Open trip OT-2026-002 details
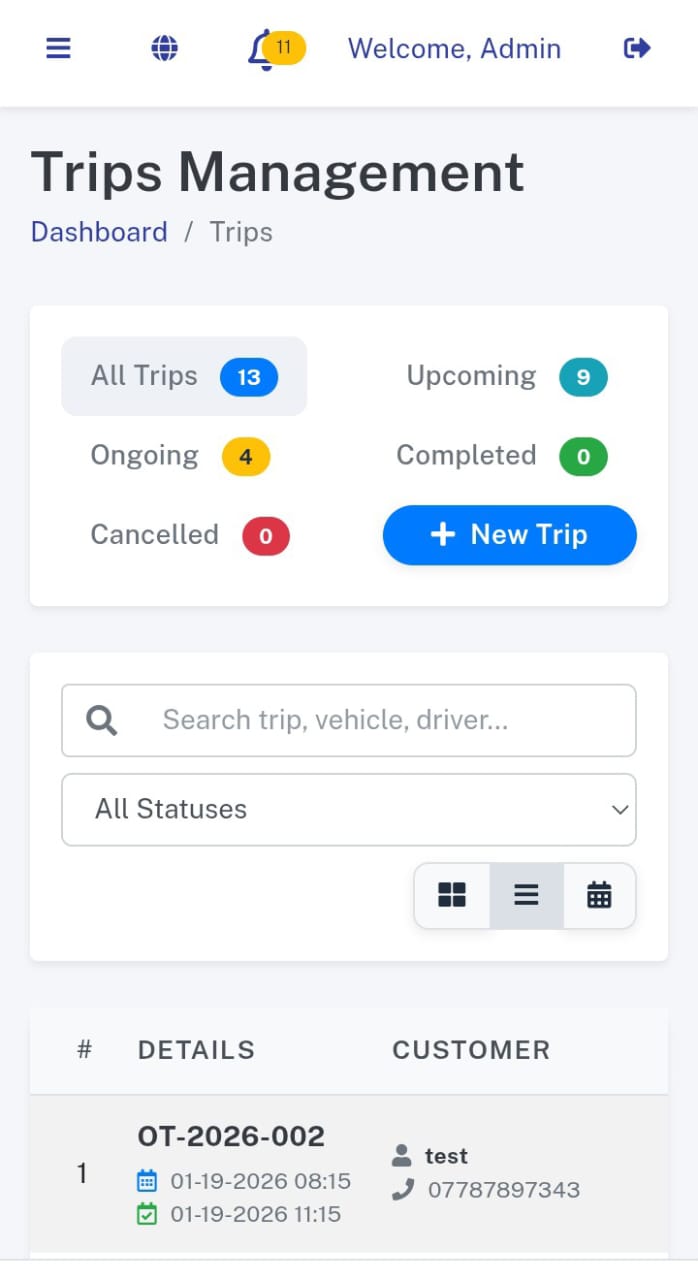 pos(231,1136)
